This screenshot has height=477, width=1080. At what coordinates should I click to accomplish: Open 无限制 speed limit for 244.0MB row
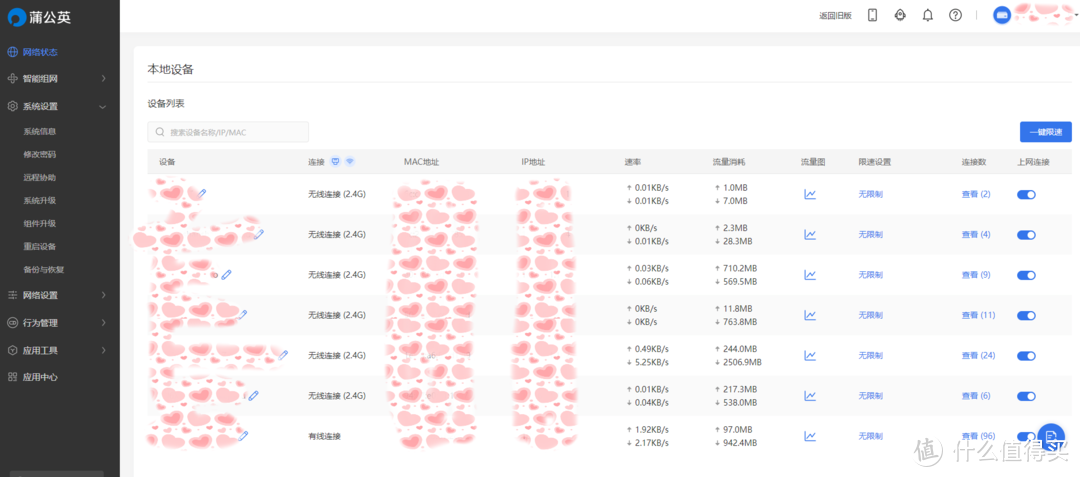click(x=871, y=356)
